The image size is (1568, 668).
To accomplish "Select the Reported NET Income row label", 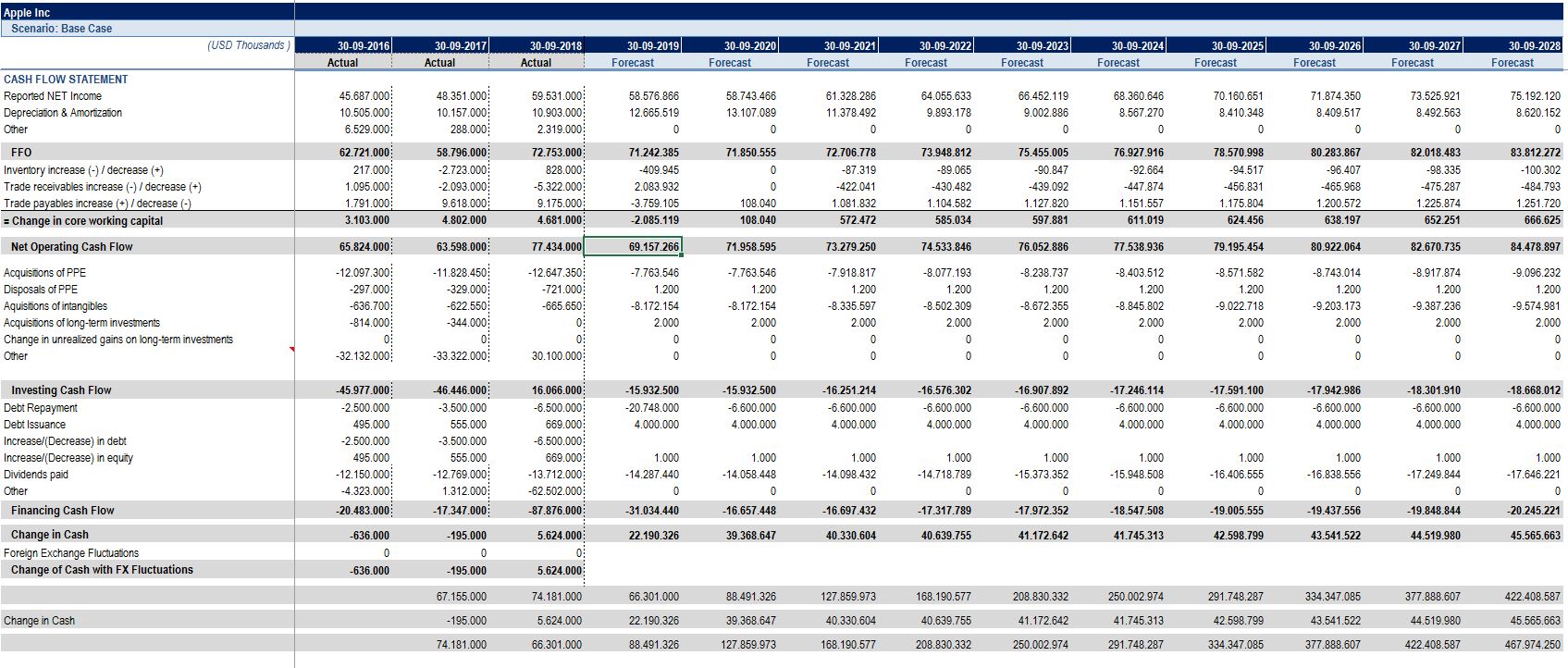I will (53, 96).
